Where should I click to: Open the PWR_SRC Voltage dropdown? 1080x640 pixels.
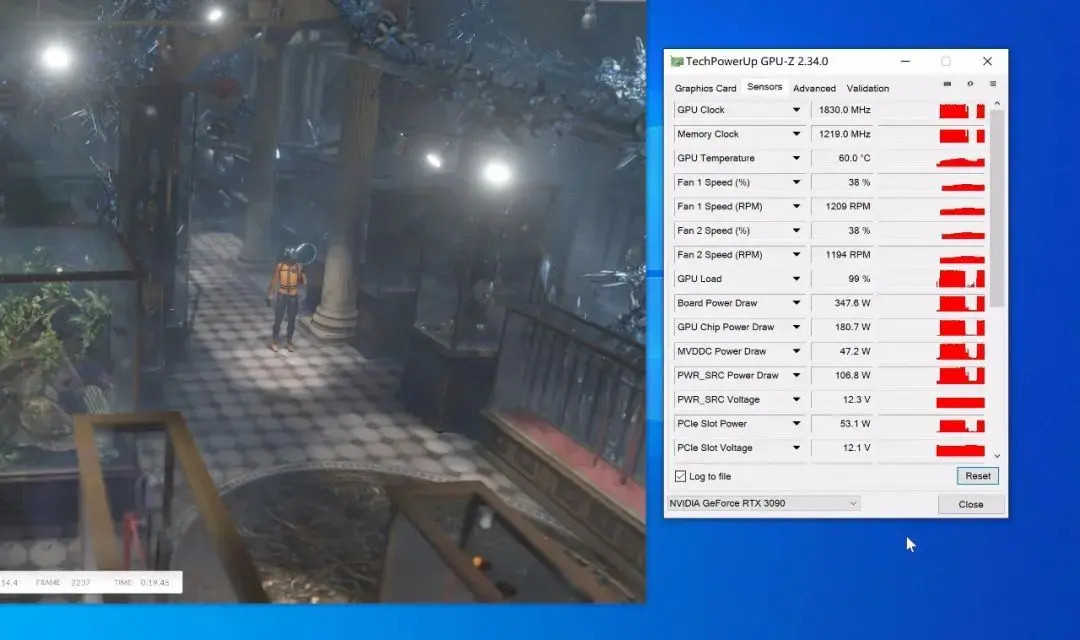796,399
